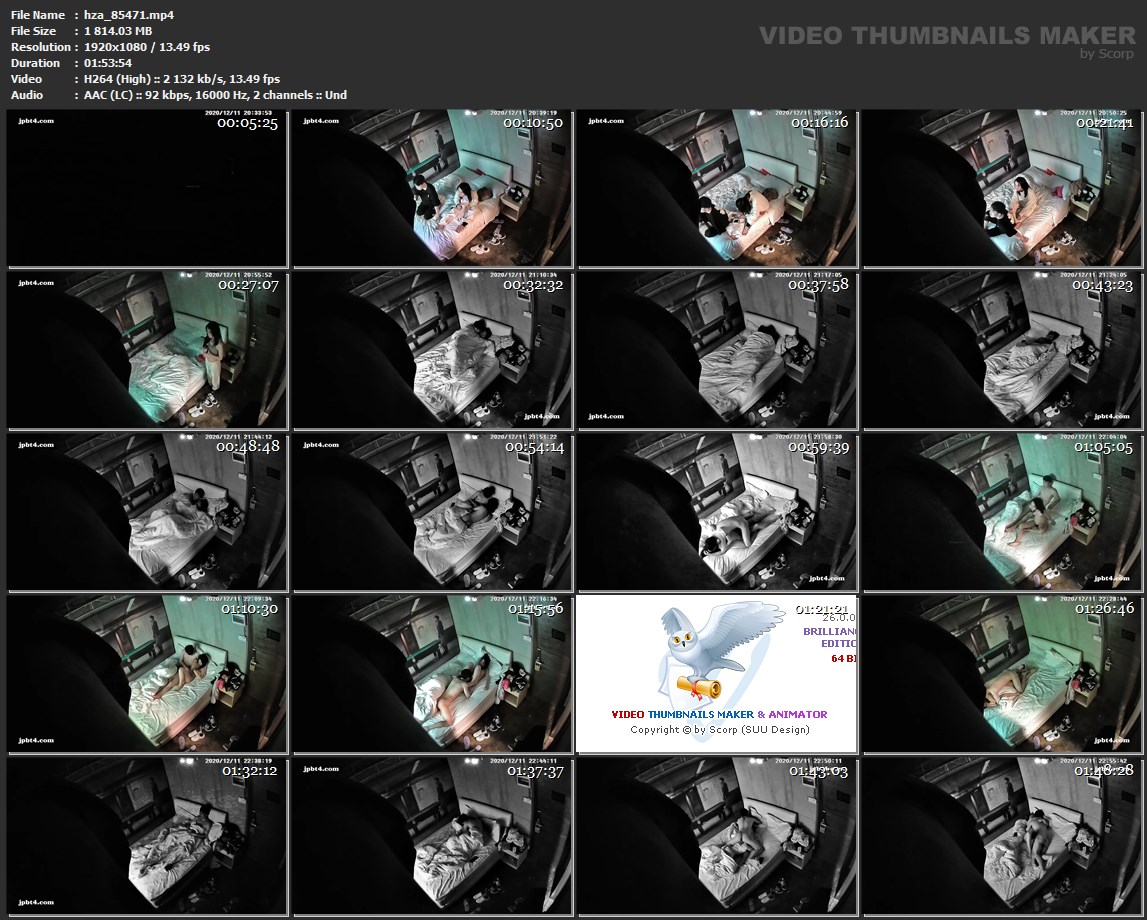This screenshot has height=920, width=1147.
Task: Click the Video Thumbnails Maker owl logo frame
Action: 717,674
